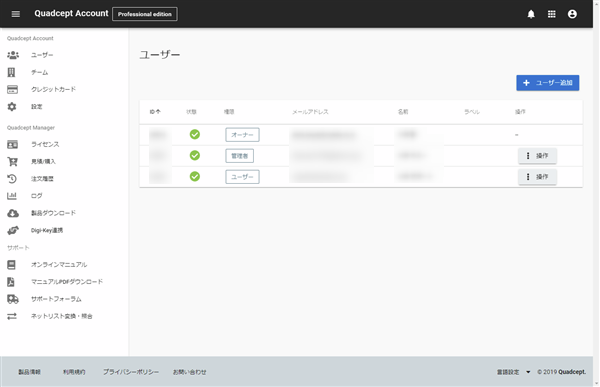The height and width of the screenshot is (387, 600).
Task: Click the ユーザー people icon in sidebar
Action: (13, 55)
